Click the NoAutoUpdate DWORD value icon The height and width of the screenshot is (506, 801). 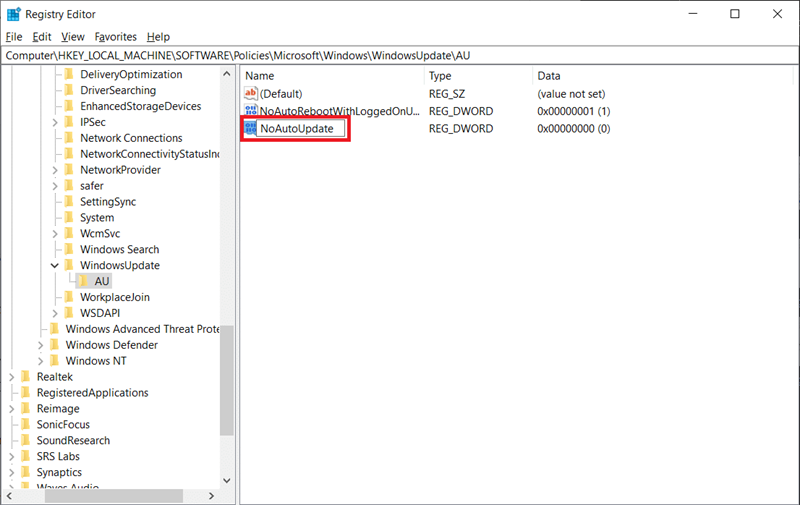(250, 128)
